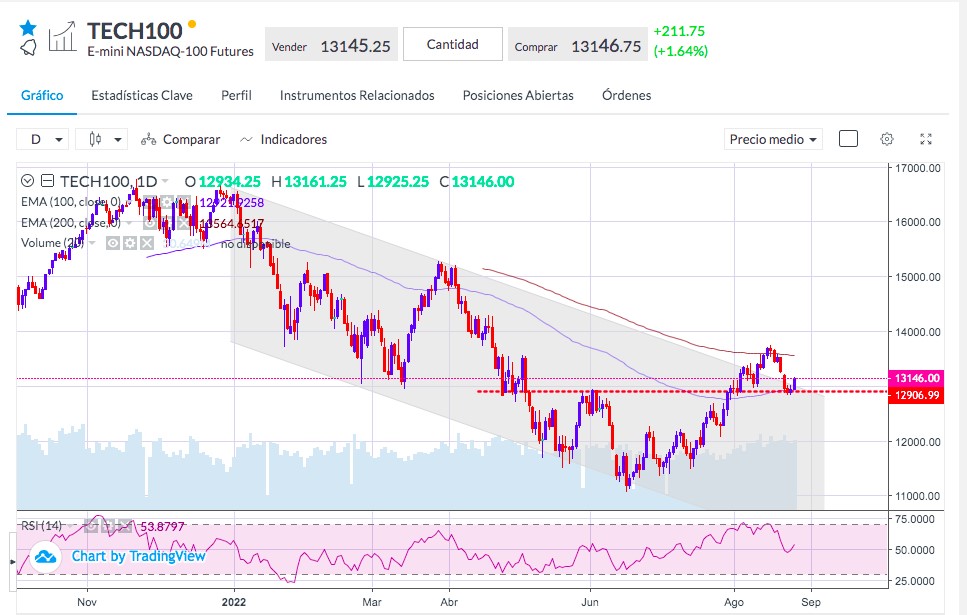Open the Chart by TradingView link

[x=138, y=556]
